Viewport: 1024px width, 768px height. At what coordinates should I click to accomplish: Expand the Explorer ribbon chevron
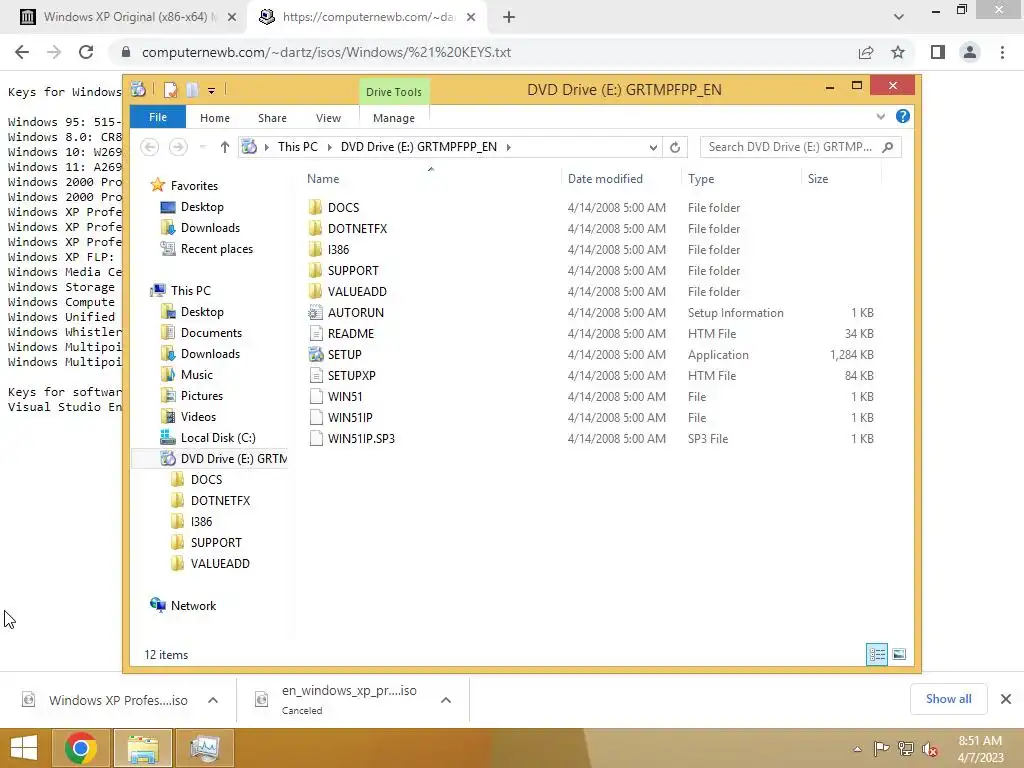[880, 116]
